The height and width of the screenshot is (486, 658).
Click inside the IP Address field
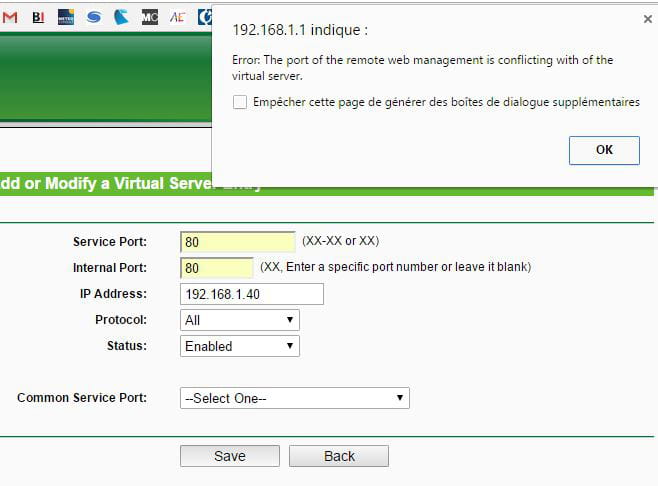pos(252,294)
